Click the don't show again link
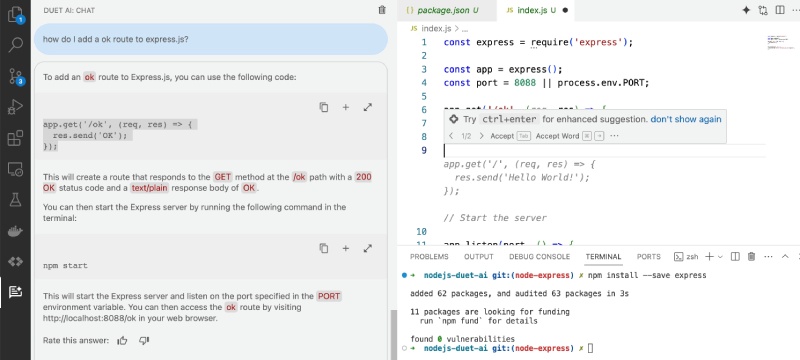Viewport: 800px width, 360px height. pos(686,119)
